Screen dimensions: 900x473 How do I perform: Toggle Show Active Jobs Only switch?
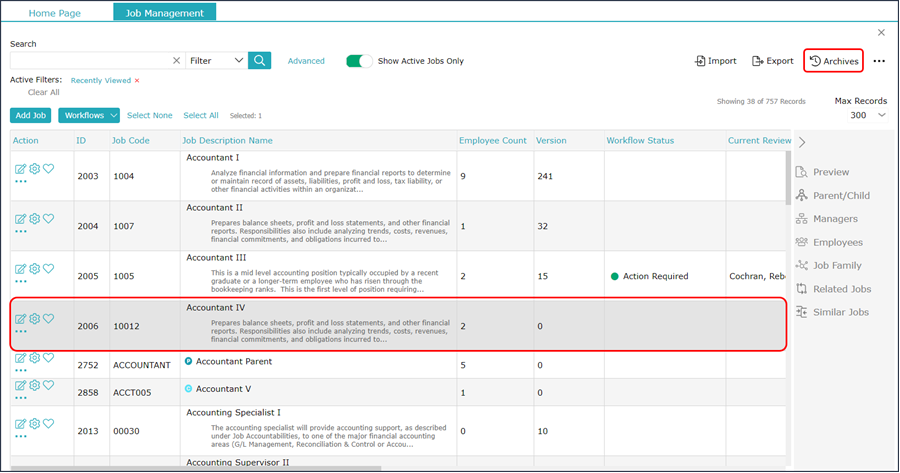(359, 61)
